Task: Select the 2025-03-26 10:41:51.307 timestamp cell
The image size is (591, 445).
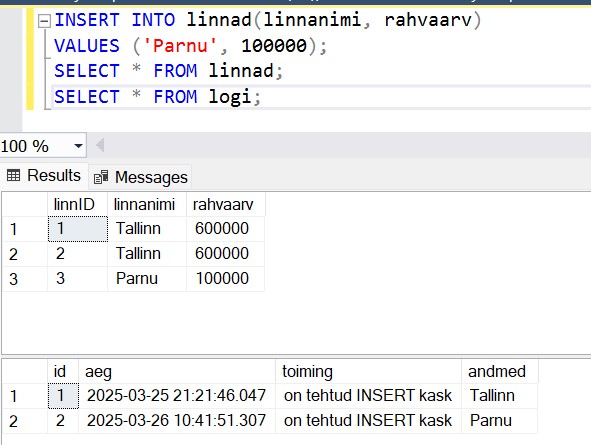Action: 177,421
